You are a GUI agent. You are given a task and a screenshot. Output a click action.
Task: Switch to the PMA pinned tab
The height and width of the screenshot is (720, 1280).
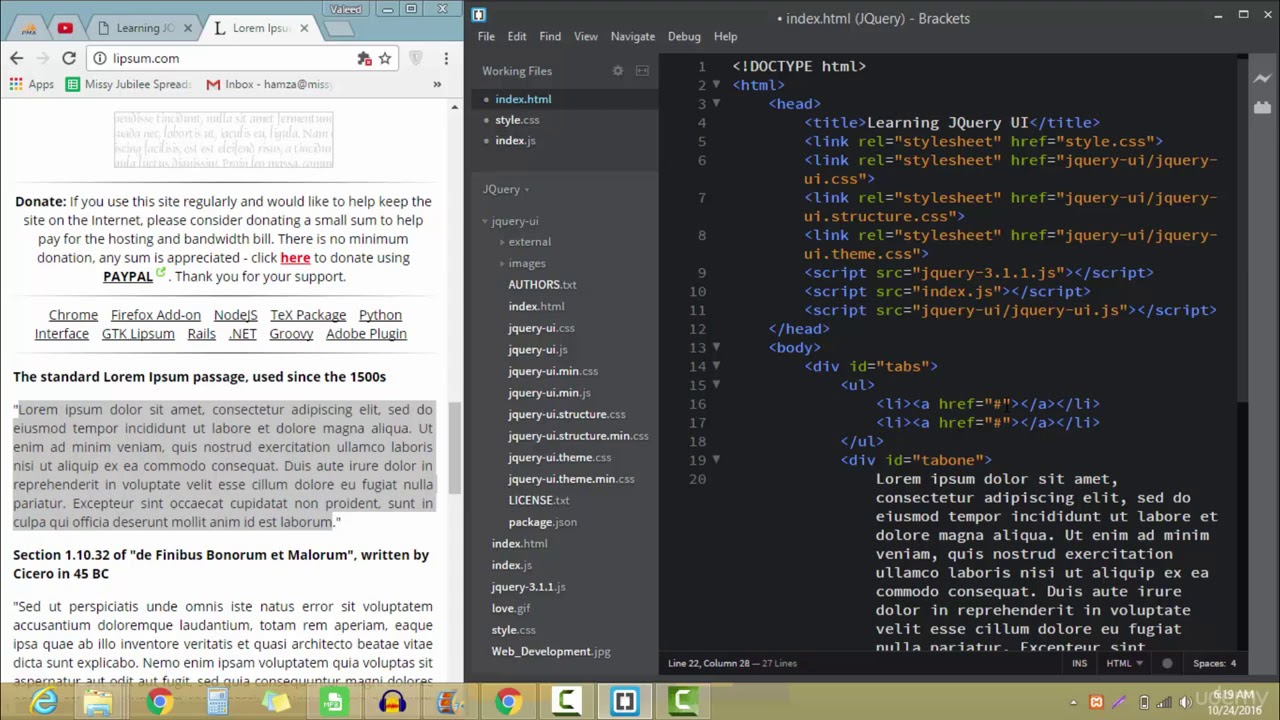28,28
